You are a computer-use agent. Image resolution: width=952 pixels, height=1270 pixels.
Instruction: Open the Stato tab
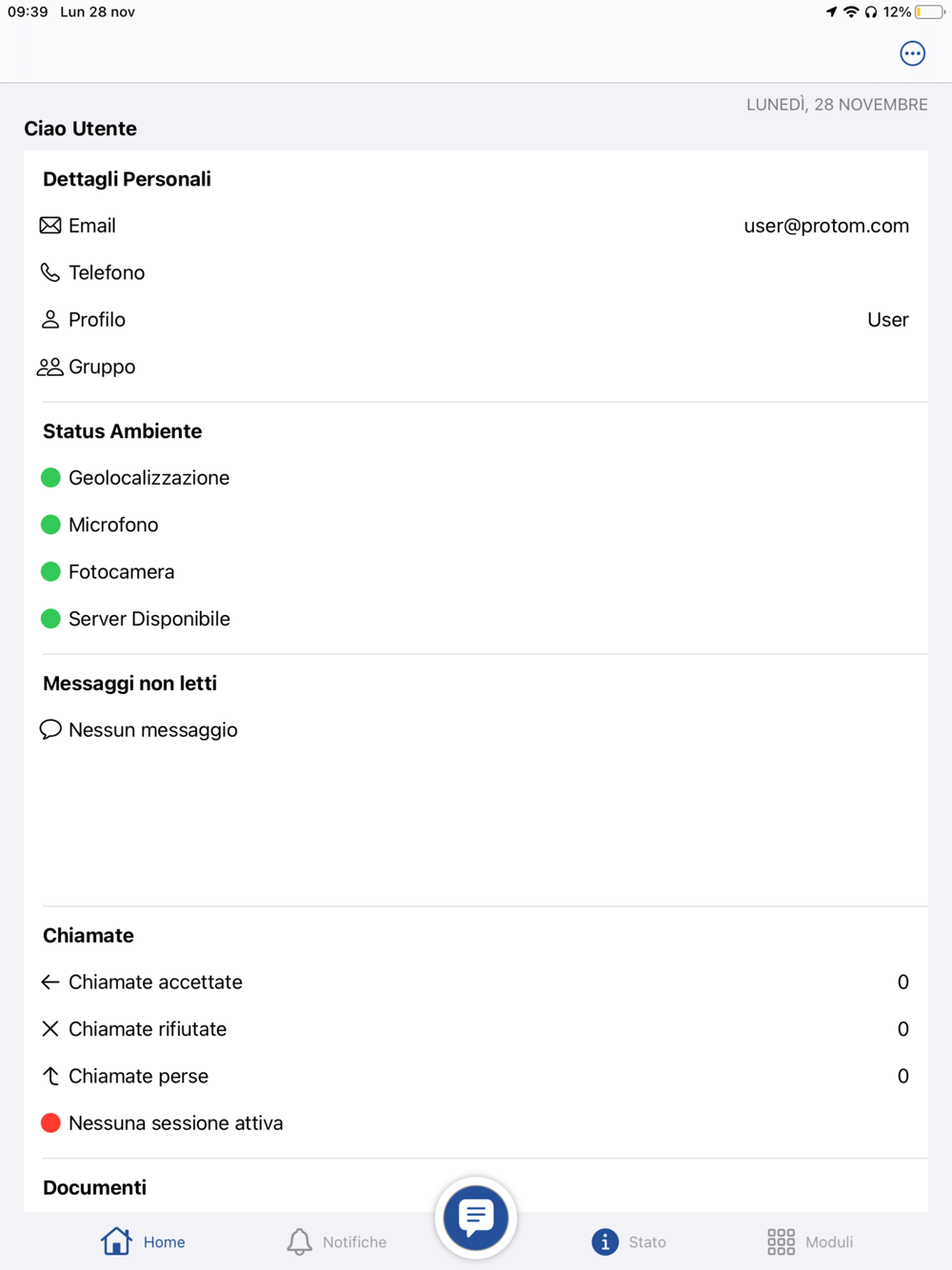(628, 1241)
